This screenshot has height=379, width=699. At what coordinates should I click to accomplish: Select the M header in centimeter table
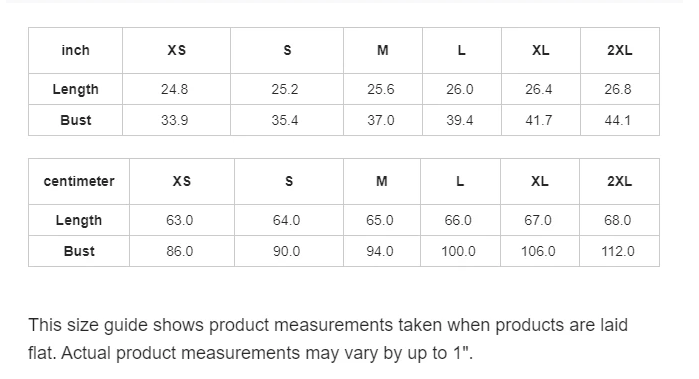(x=382, y=181)
